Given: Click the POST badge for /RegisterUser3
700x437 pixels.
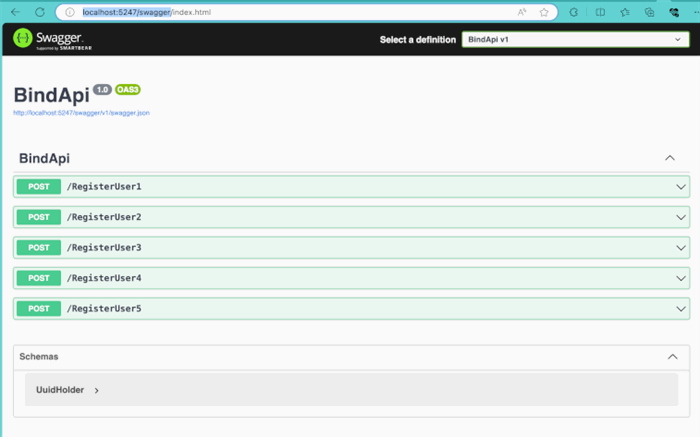Looking at the screenshot, I should [x=39, y=247].
